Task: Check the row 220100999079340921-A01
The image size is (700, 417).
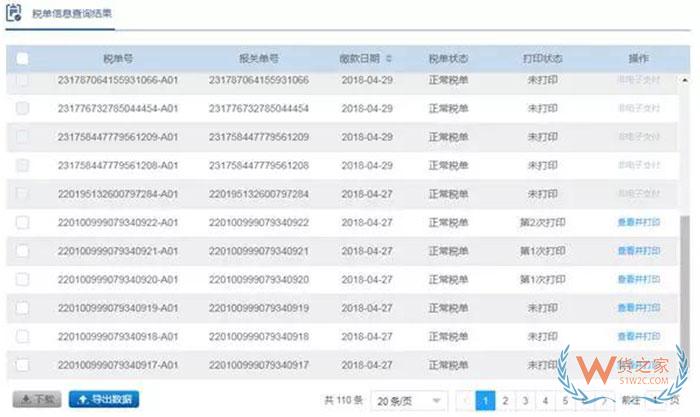Action: click(22, 251)
